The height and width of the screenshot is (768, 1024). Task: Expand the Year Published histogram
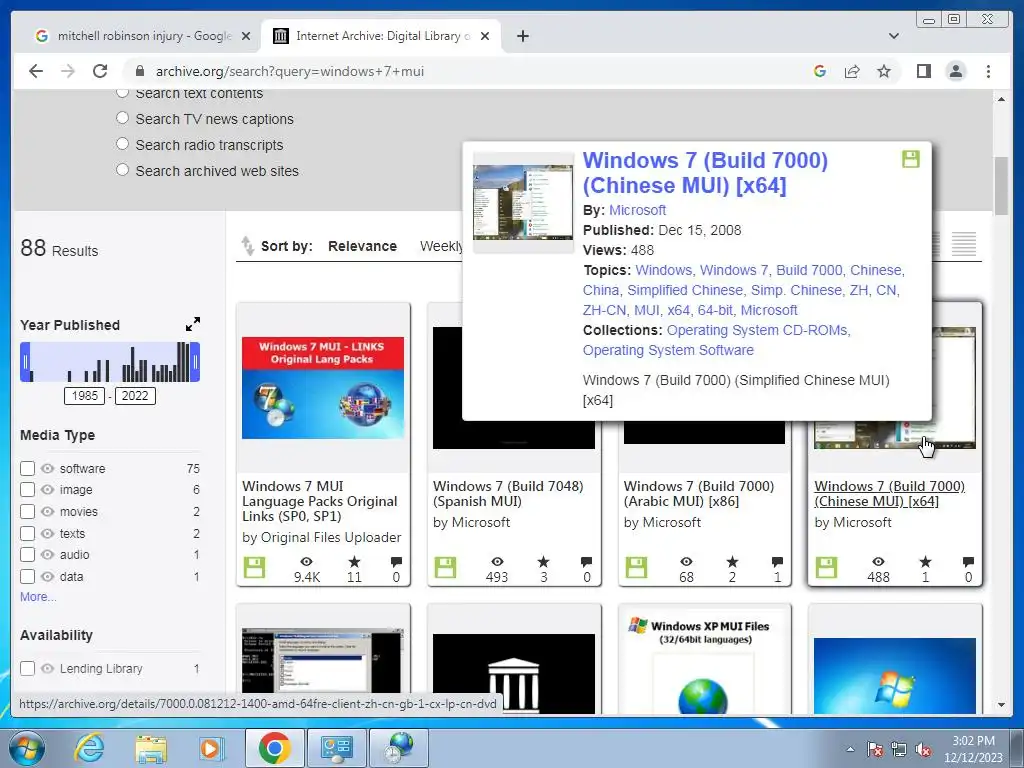(193, 324)
